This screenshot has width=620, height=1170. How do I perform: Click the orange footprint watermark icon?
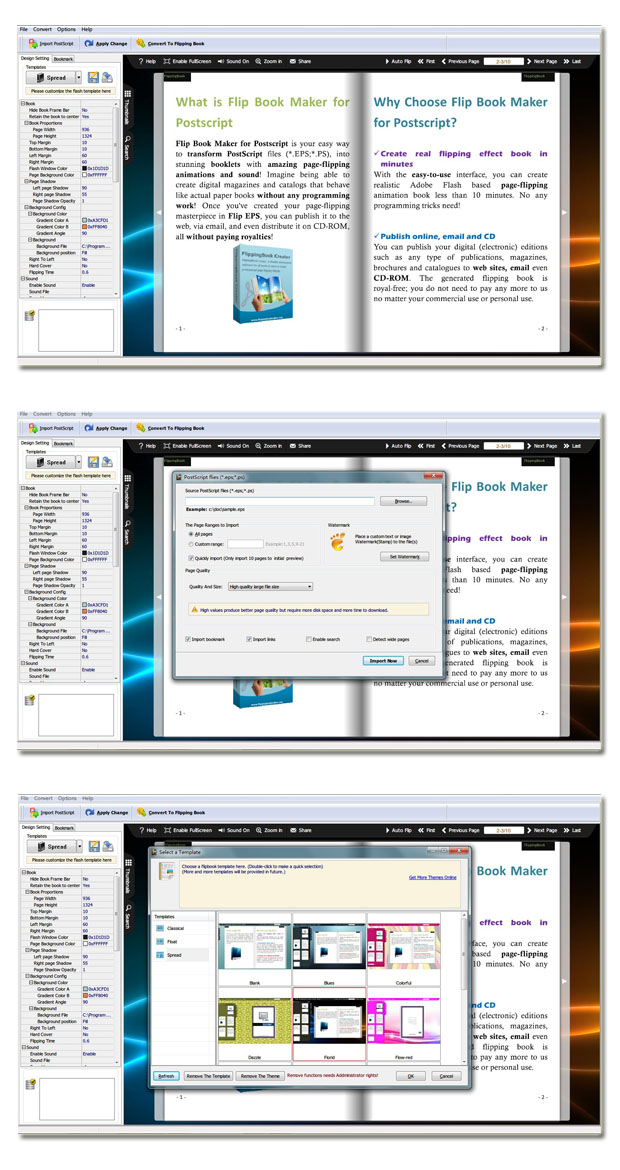337,543
